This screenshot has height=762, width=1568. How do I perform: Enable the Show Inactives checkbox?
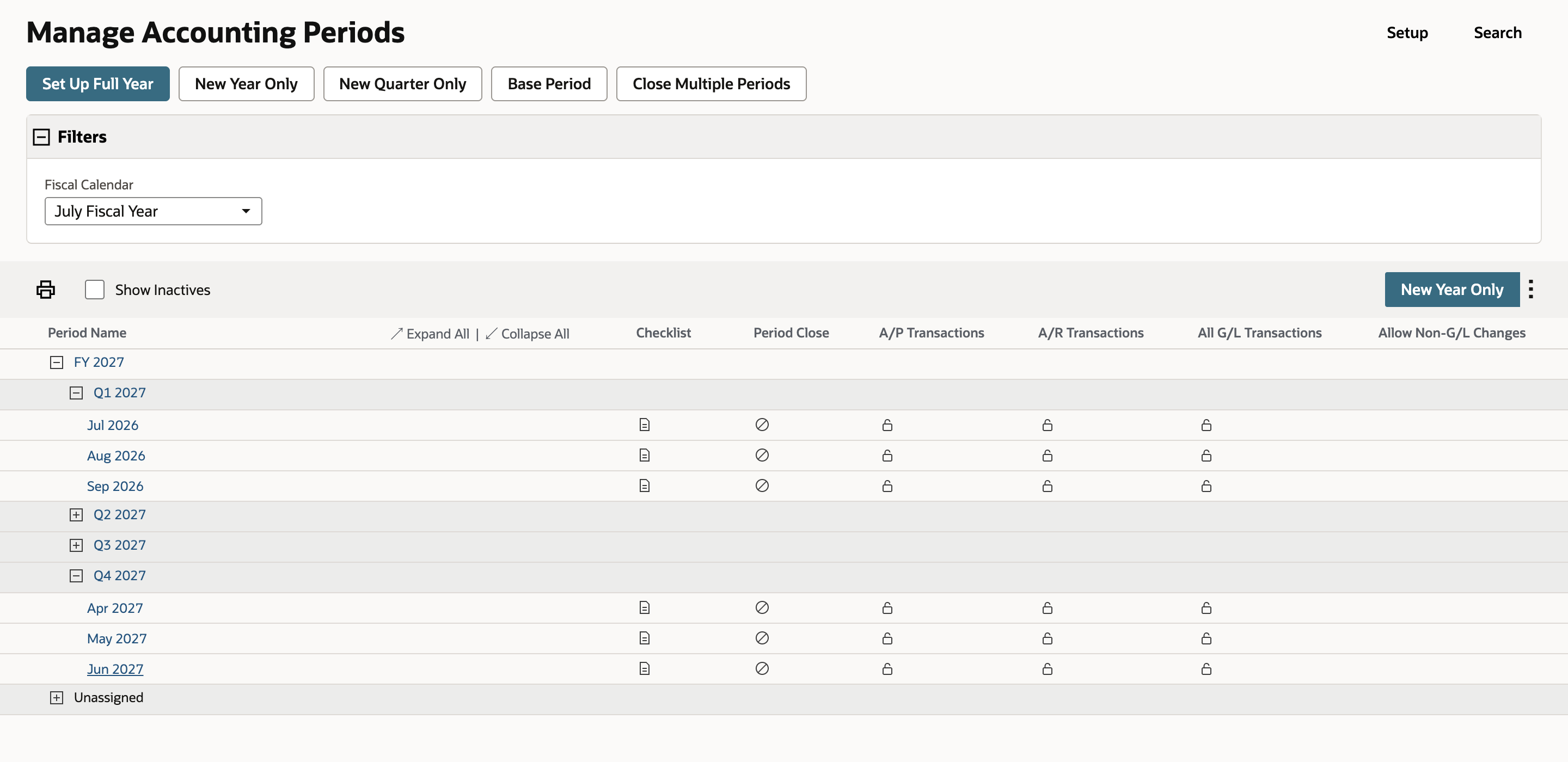(x=94, y=290)
